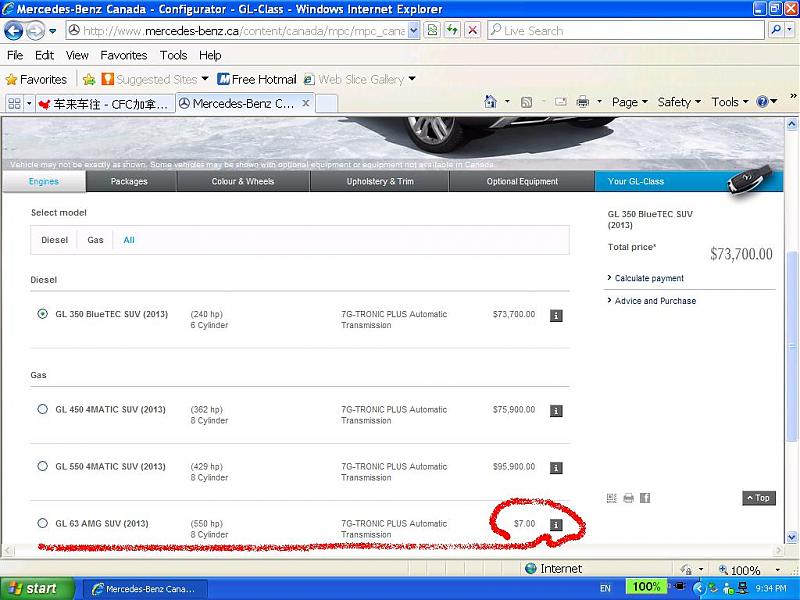800x600 pixels.
Task: Open the Safety menu dropdown
Action: pos(679,102)
